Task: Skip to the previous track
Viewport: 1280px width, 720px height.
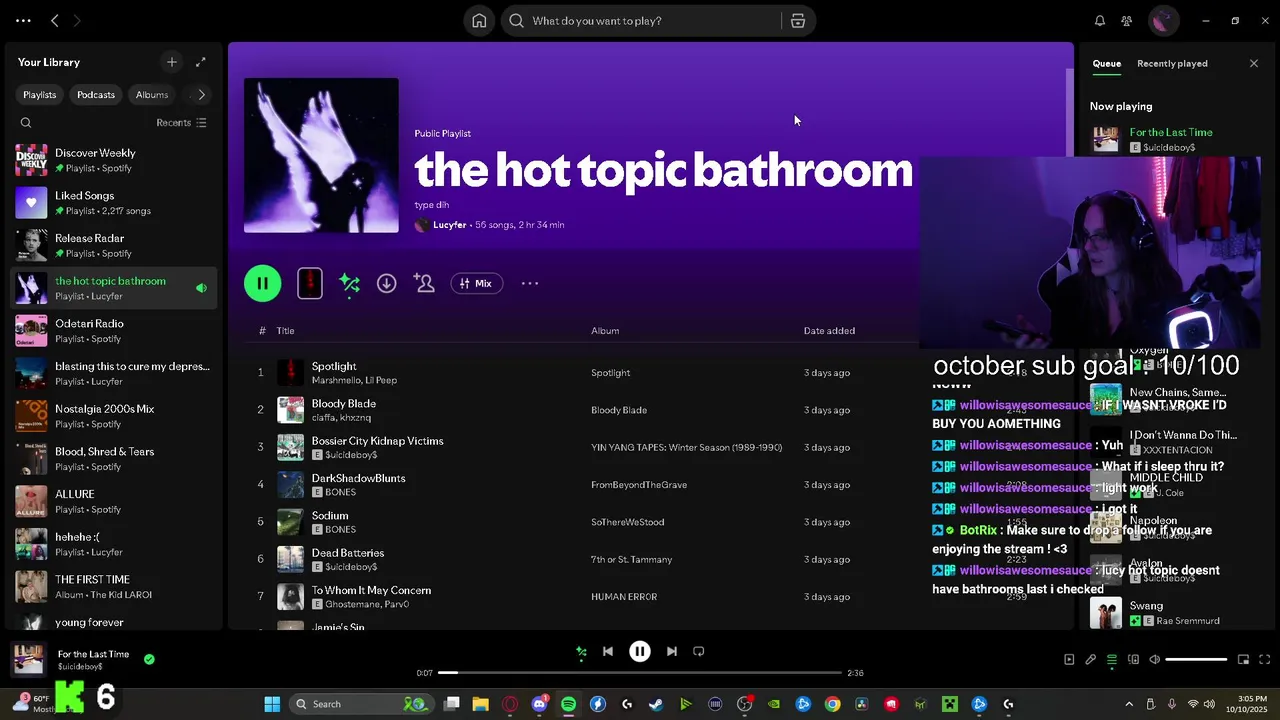Action: click(x=608, y=652)
